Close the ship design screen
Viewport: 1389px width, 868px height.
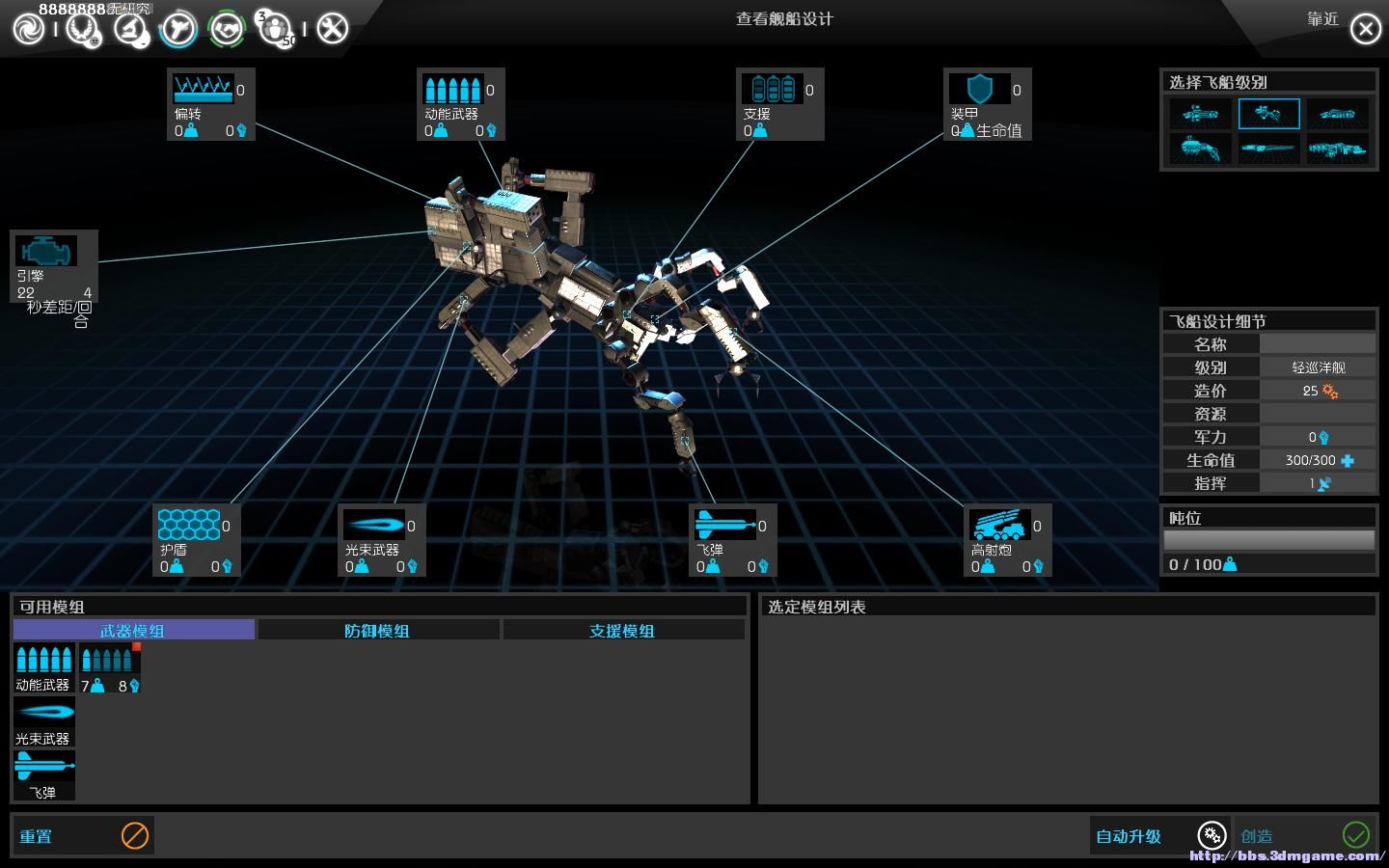click(1365, 29)
